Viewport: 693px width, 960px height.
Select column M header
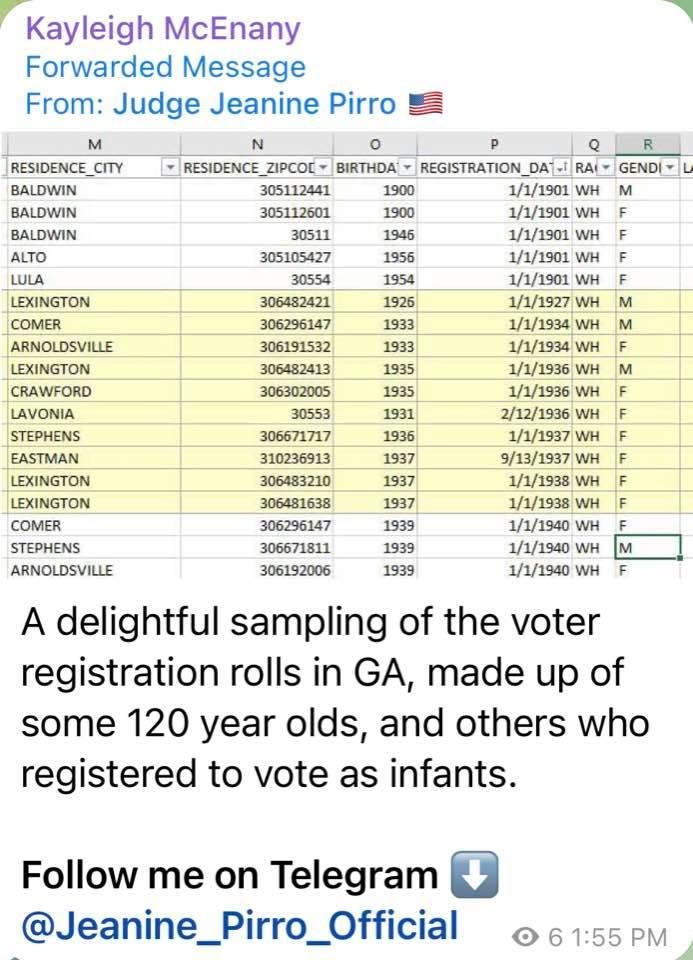click(x=94, y=144)
